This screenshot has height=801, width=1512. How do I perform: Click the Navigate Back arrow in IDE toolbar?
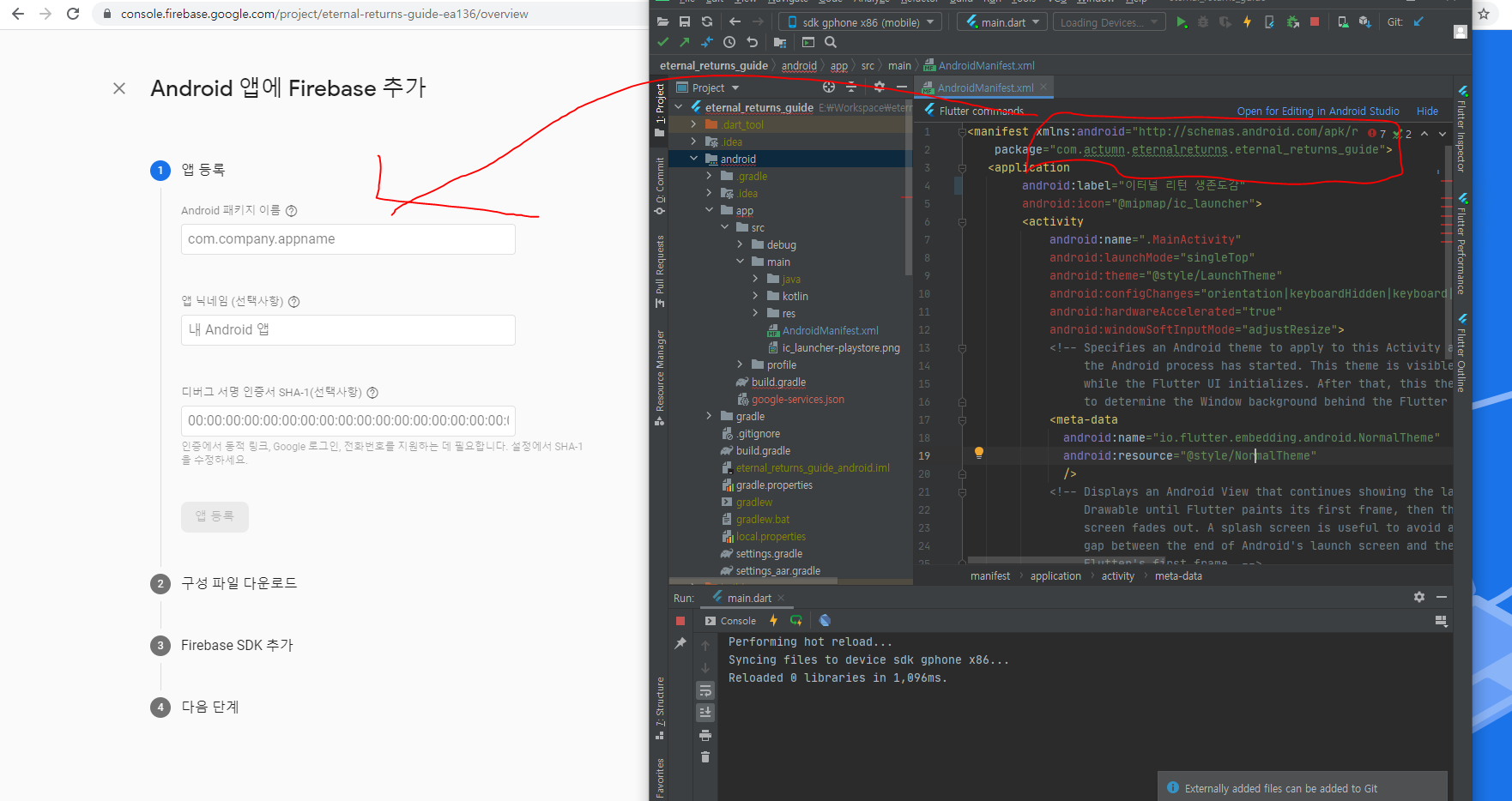click(x=735, y=21)
